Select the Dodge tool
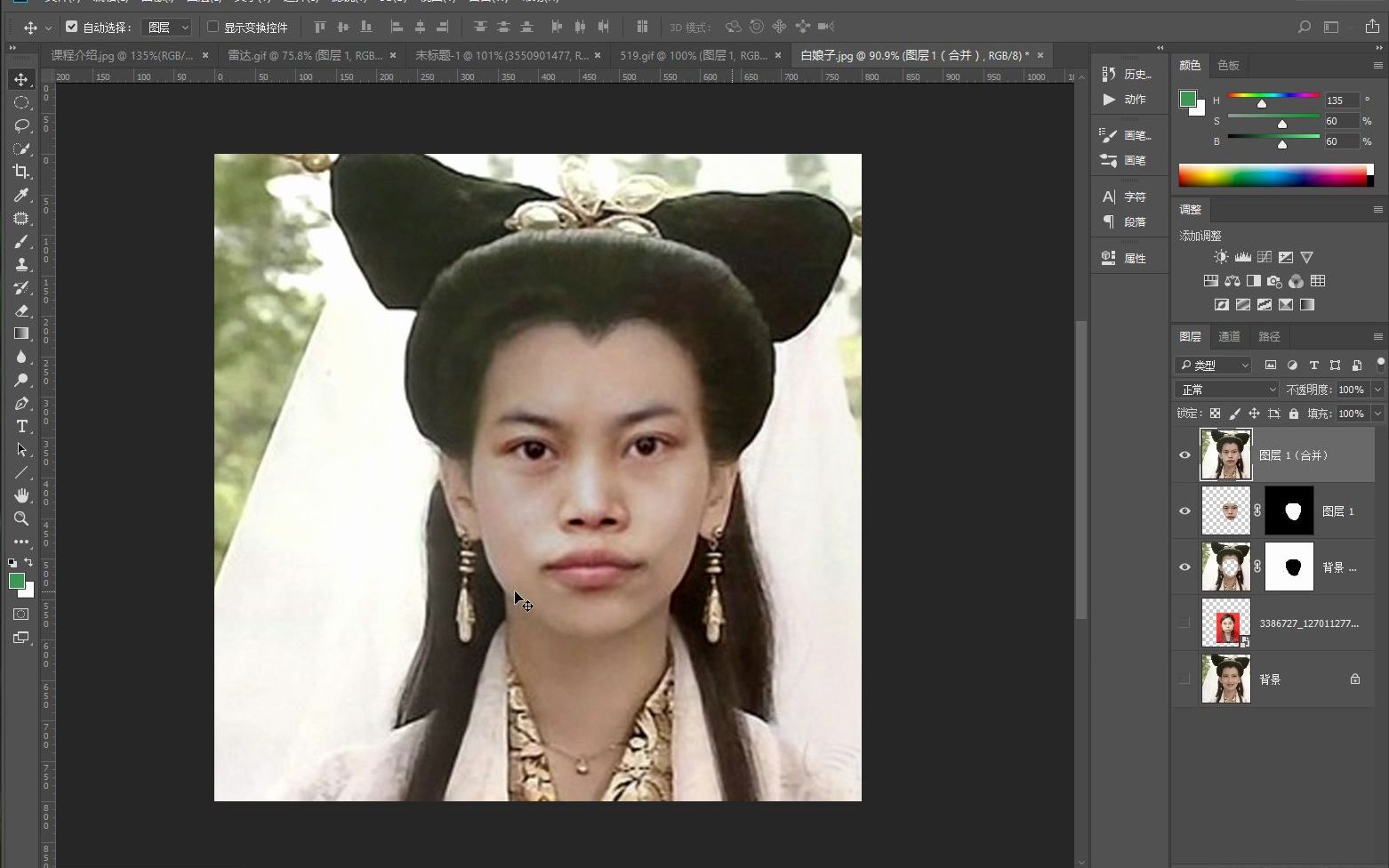Image resolution: width=1389 pixels, height=868 pixels. pos(21,380)
